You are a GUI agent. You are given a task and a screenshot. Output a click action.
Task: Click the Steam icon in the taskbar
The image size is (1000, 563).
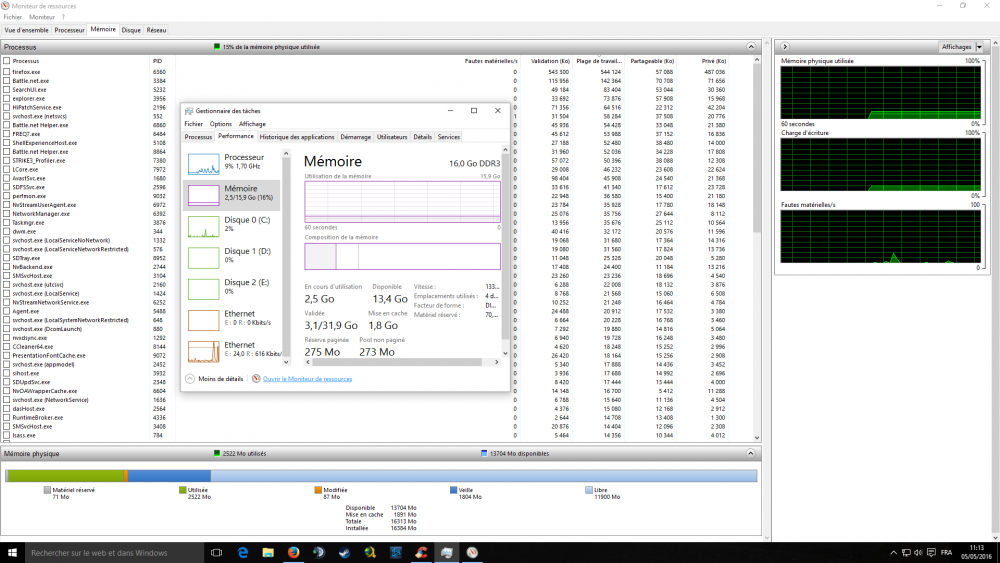click(318, 552)
